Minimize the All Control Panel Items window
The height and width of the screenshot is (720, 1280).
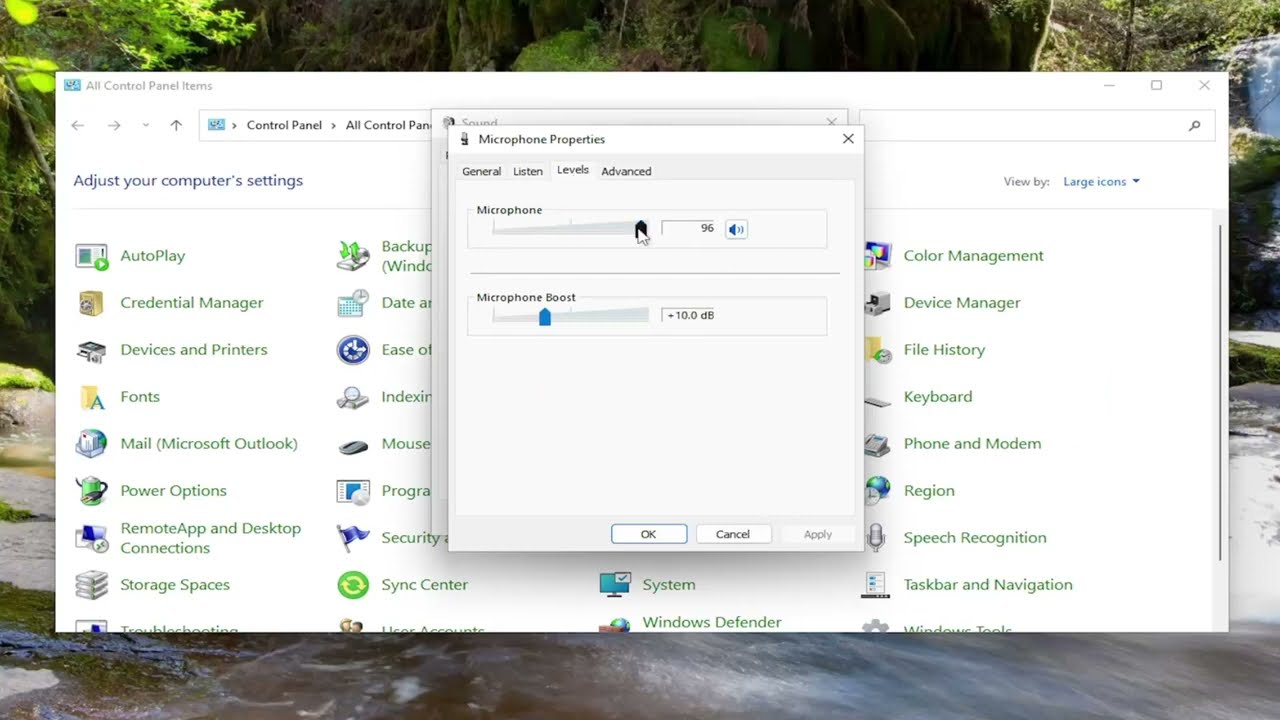(1109, 86)
